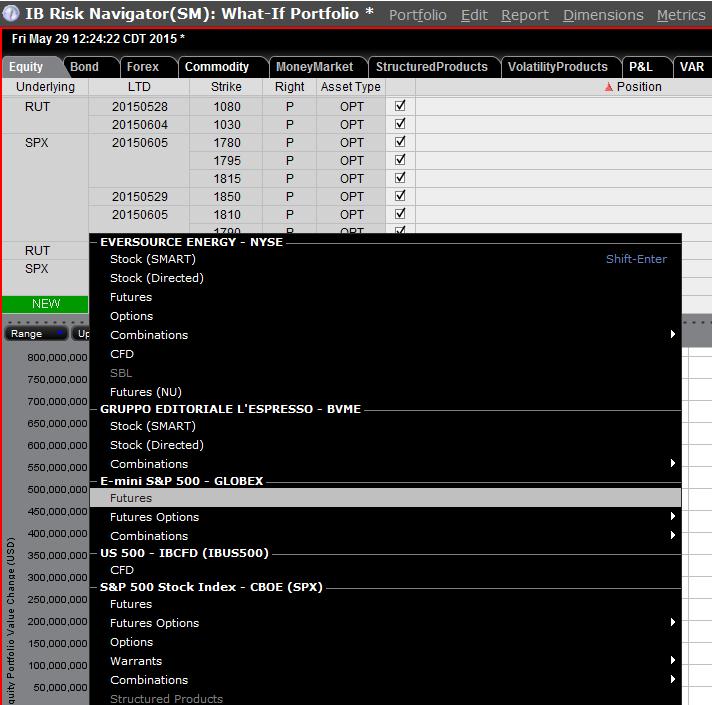Select Stock (SMART) under Gruppo Editoriale L'Espresso
Screen dimensions: 712x705
[x=385, y=426]
